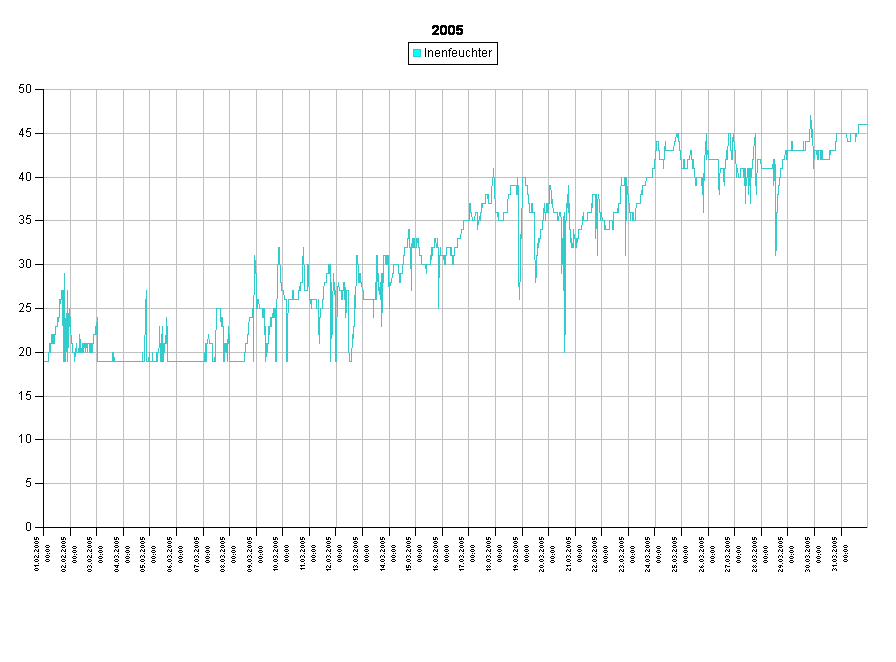The height and width of the screenshot is (662, 896).
Task: Click the sharp dip on the far right portion
Action: click(776, 253)
